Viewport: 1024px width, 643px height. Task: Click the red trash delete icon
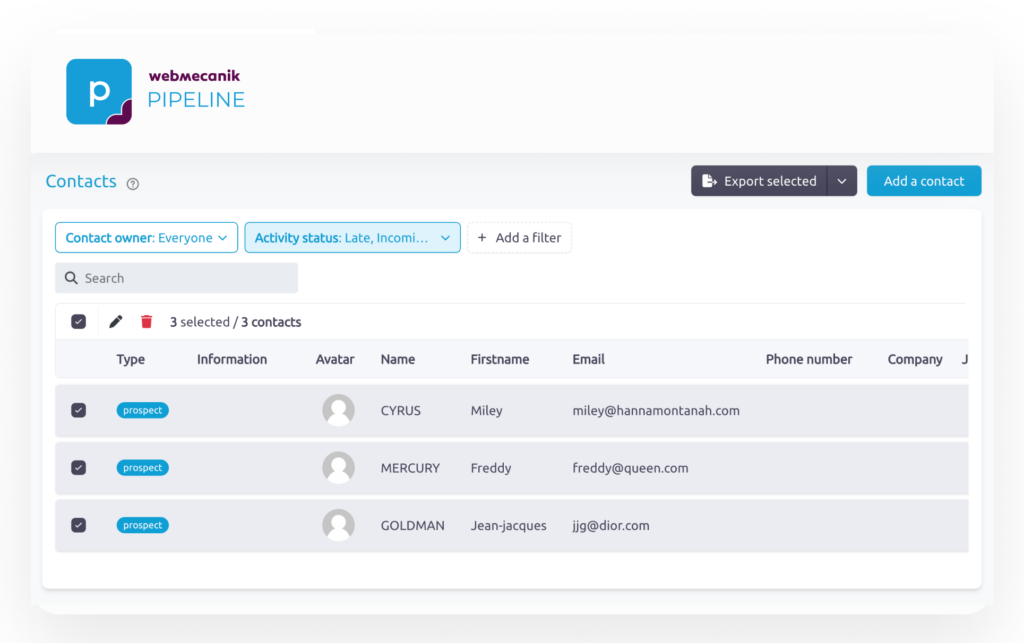click(147, 322)
